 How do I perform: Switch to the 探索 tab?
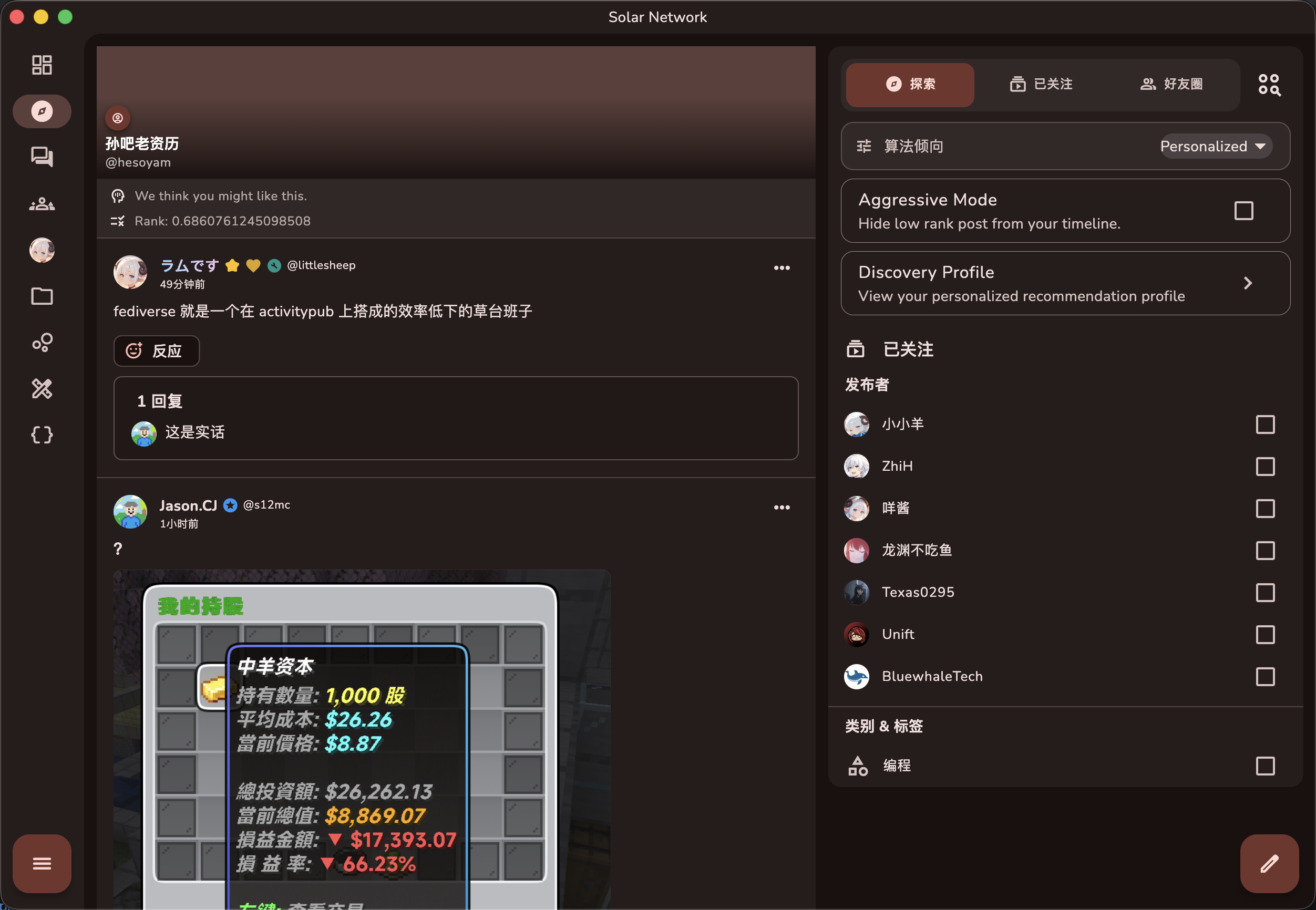point(910,85)
